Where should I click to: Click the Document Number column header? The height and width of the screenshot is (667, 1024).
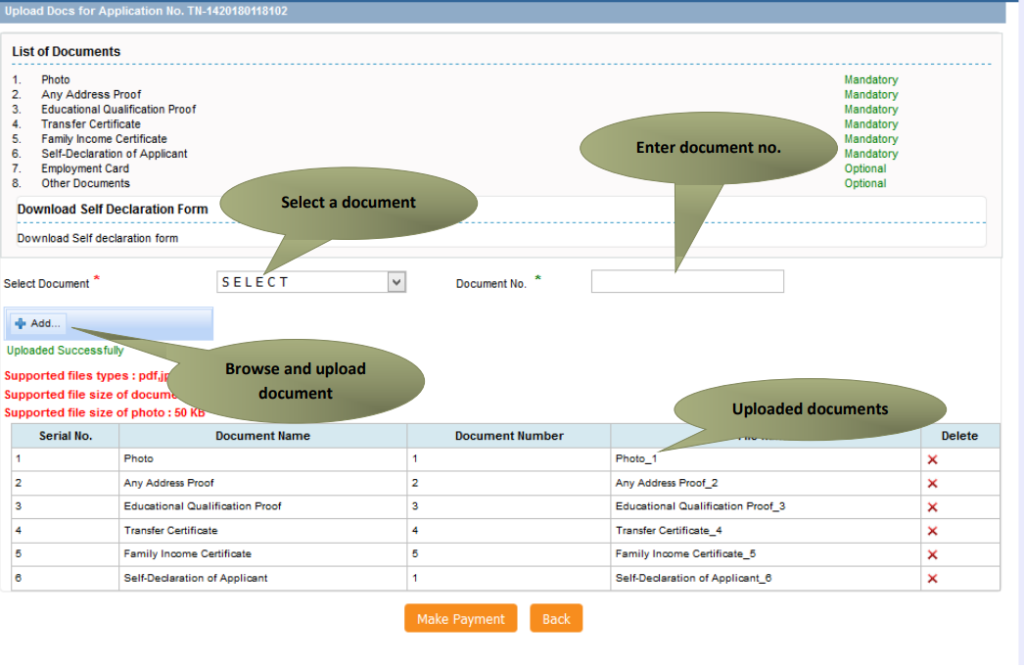(x=508, y=436)
